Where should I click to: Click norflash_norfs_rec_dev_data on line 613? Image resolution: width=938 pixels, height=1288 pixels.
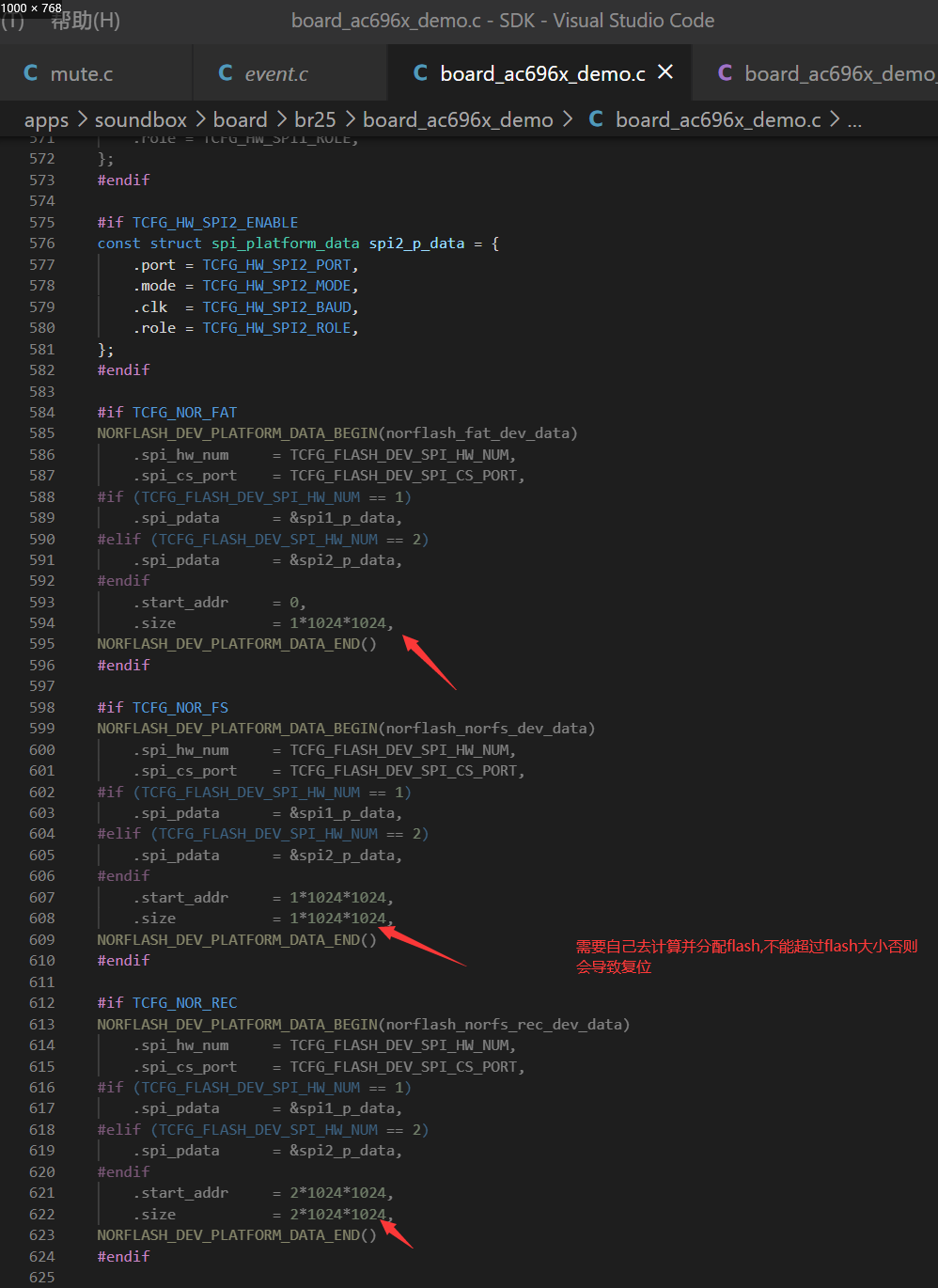[x=504, y=1025]
